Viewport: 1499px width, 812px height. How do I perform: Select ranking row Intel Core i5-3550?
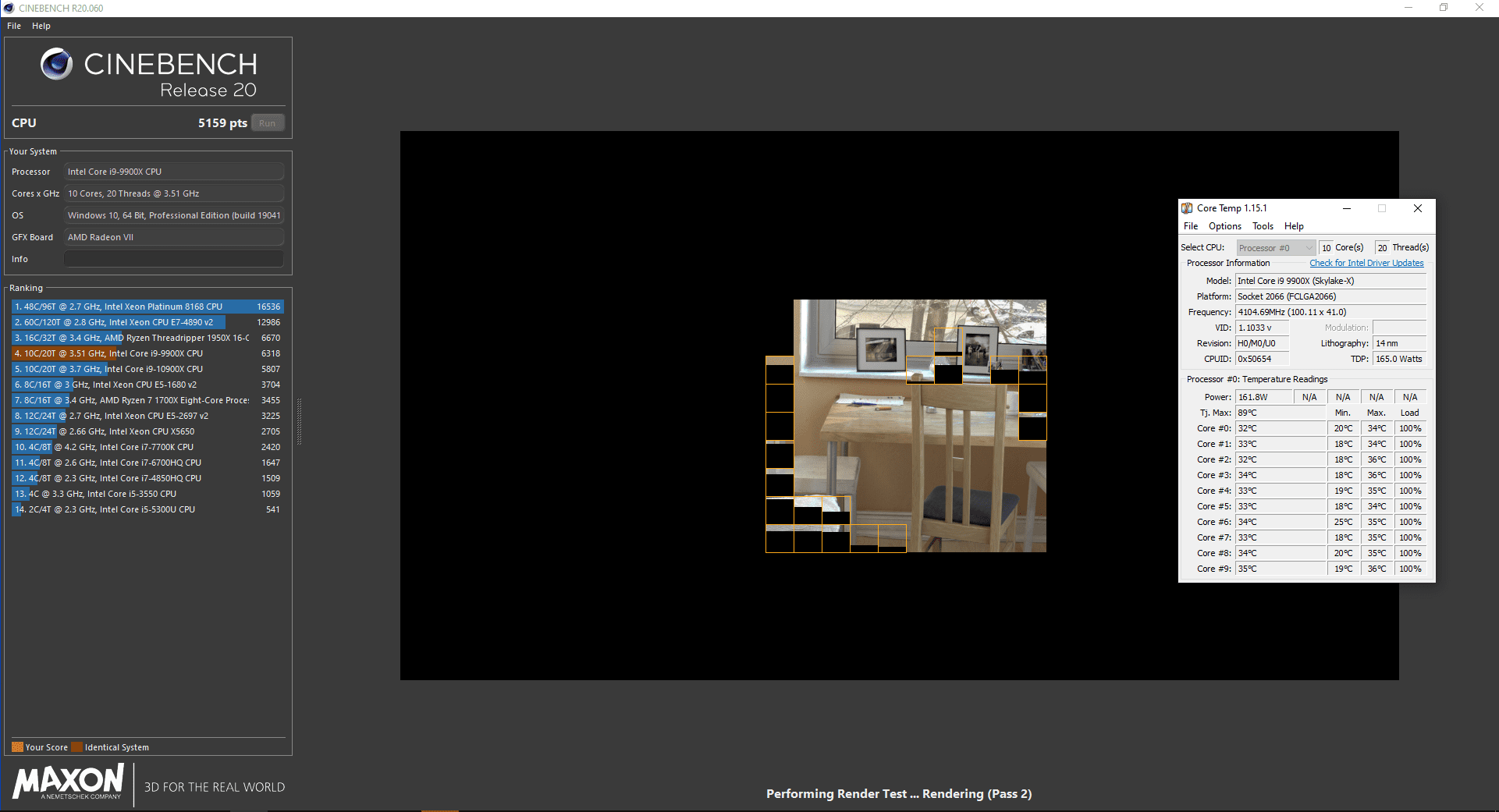click(x=147, y=494)
